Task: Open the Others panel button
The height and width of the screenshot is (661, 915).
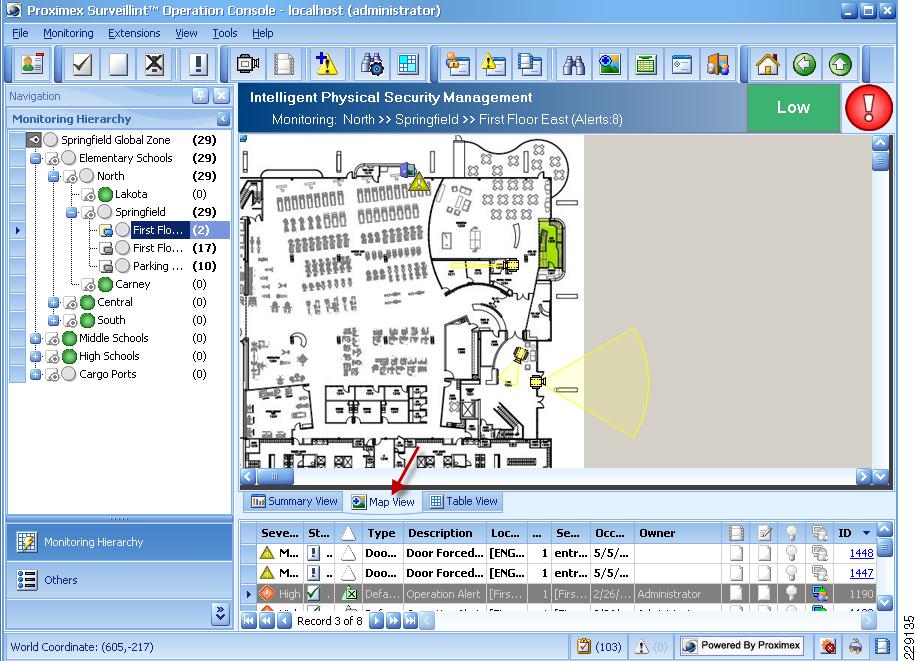Action: coord(120,580)
